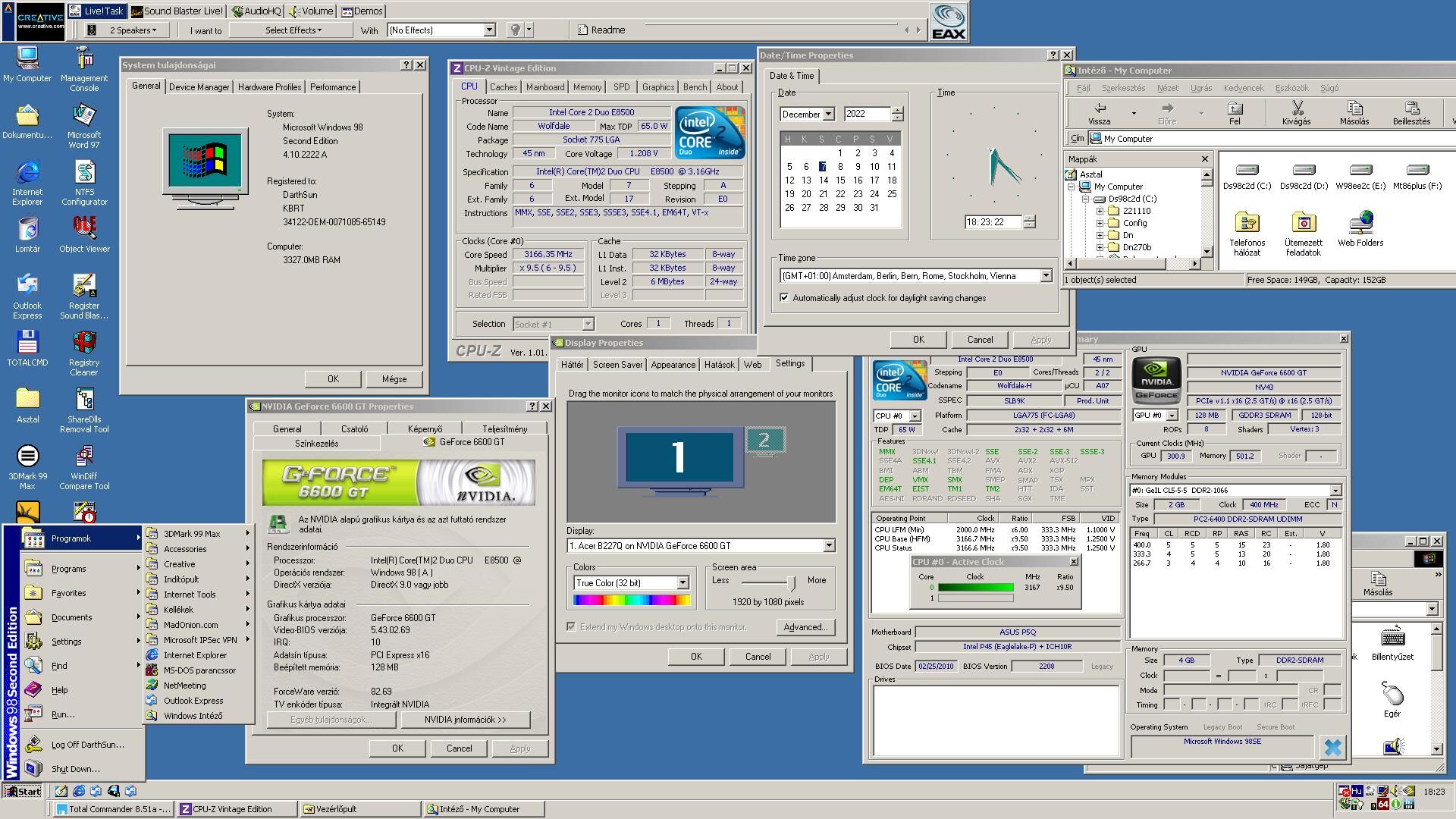
Task: Increase year with spinner up arrow
Action: pyautogui.click(x=897, y=110)
